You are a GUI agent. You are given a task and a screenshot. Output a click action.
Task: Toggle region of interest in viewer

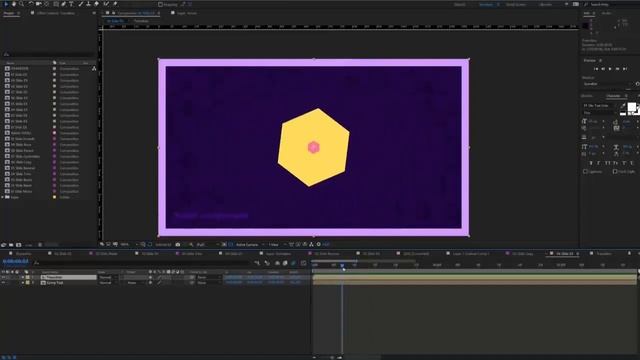coord(224,244)
